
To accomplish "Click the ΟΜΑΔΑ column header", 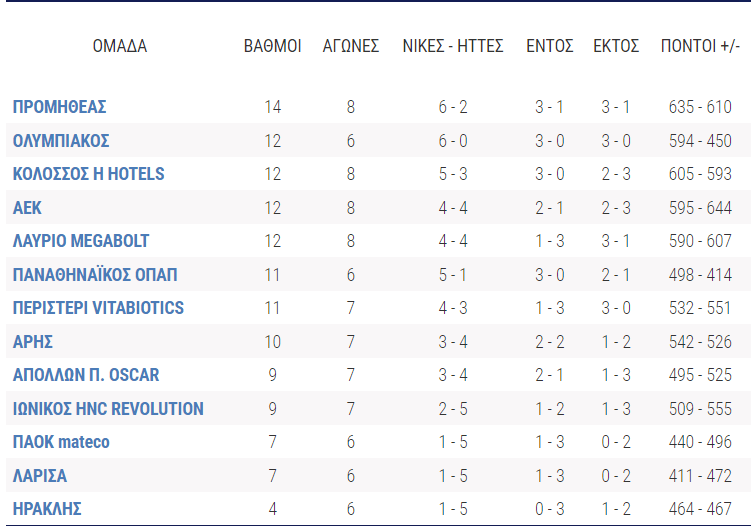I will click(120, 46).
